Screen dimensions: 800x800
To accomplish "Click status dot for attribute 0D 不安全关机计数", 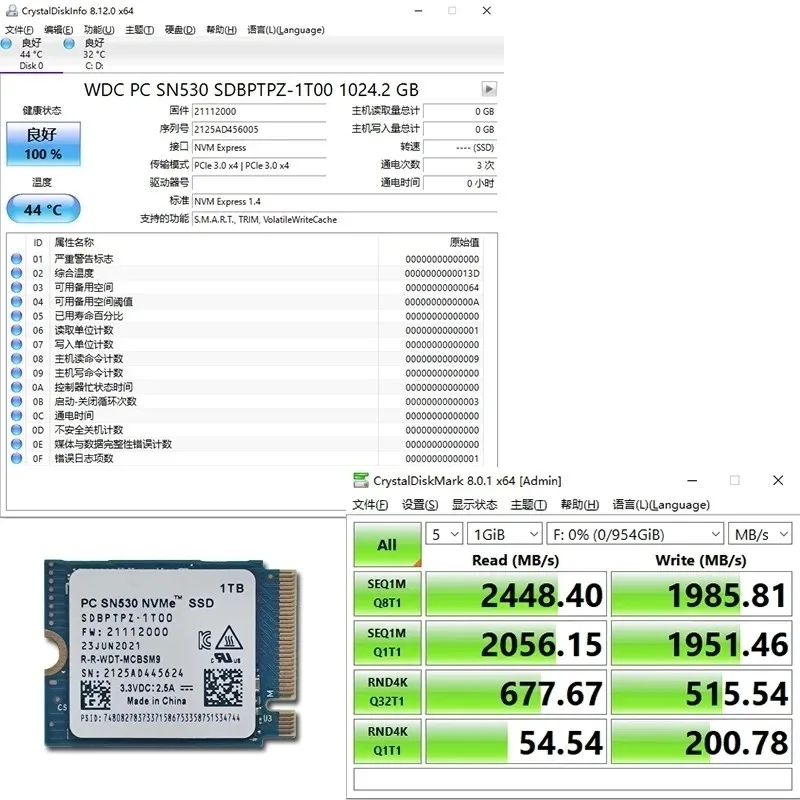I will click(x=16, y=430).
